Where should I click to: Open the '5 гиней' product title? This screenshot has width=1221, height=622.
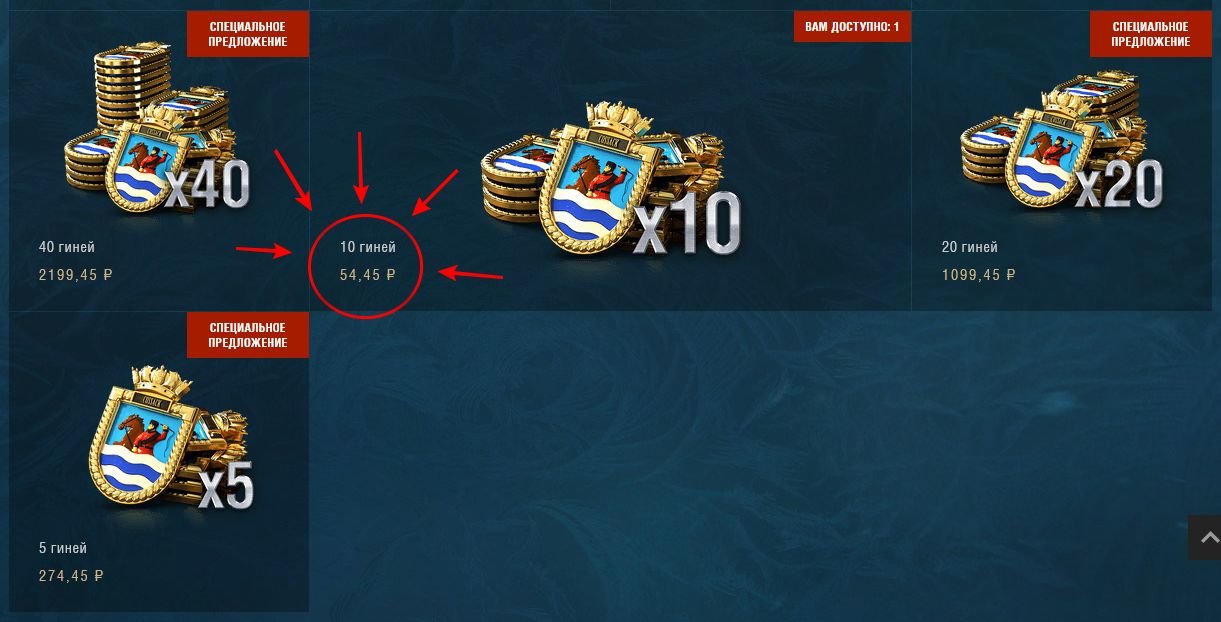click(x=62, y=548)
